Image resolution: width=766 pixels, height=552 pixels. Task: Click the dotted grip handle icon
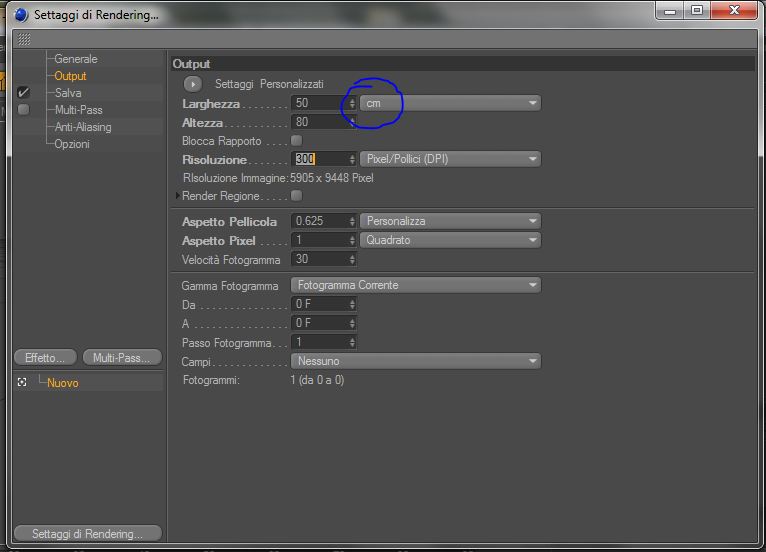(x=23, y=39)
